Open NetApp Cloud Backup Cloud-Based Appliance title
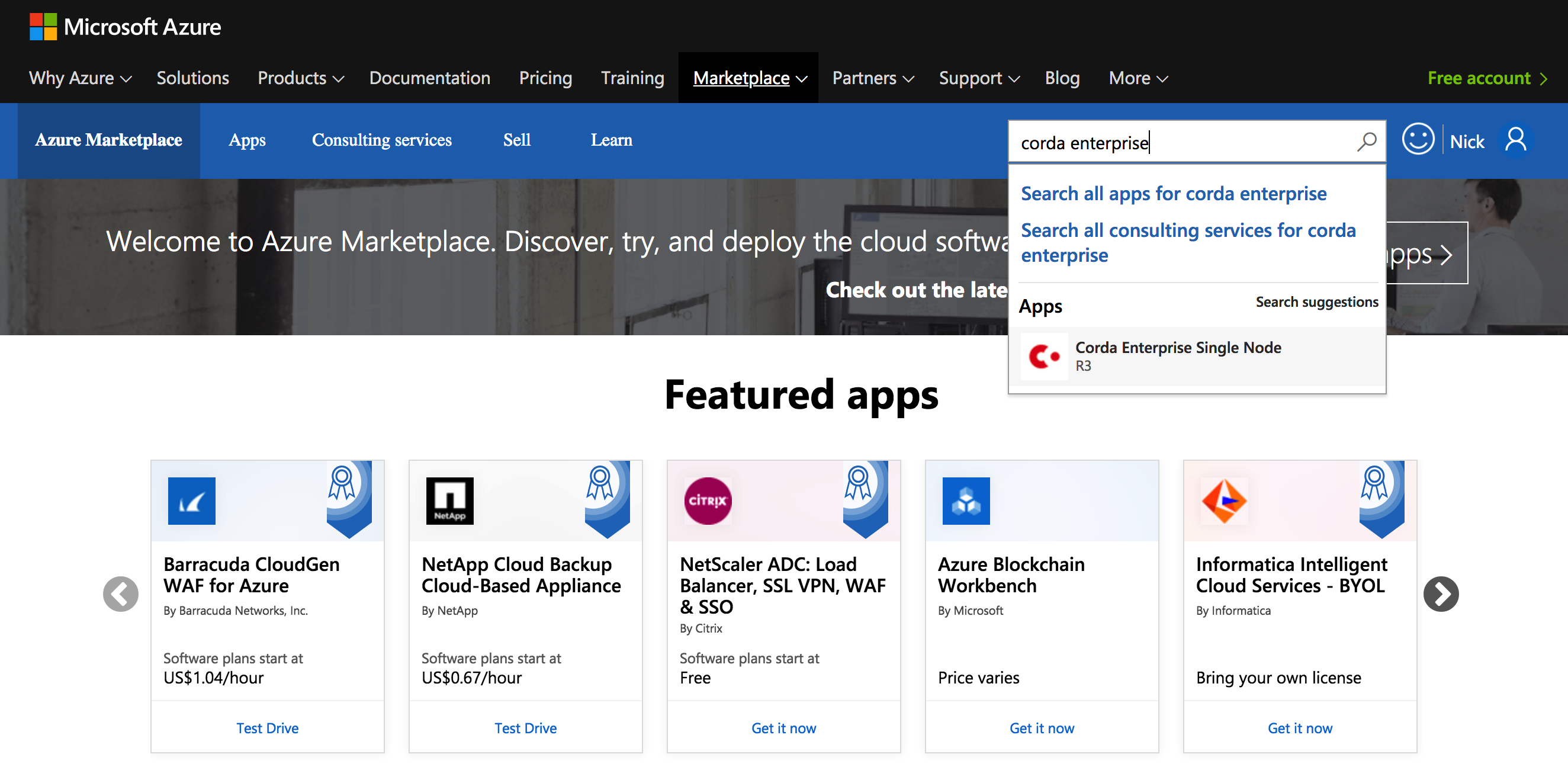This screenshot has height=783, width=1568. 521,574
